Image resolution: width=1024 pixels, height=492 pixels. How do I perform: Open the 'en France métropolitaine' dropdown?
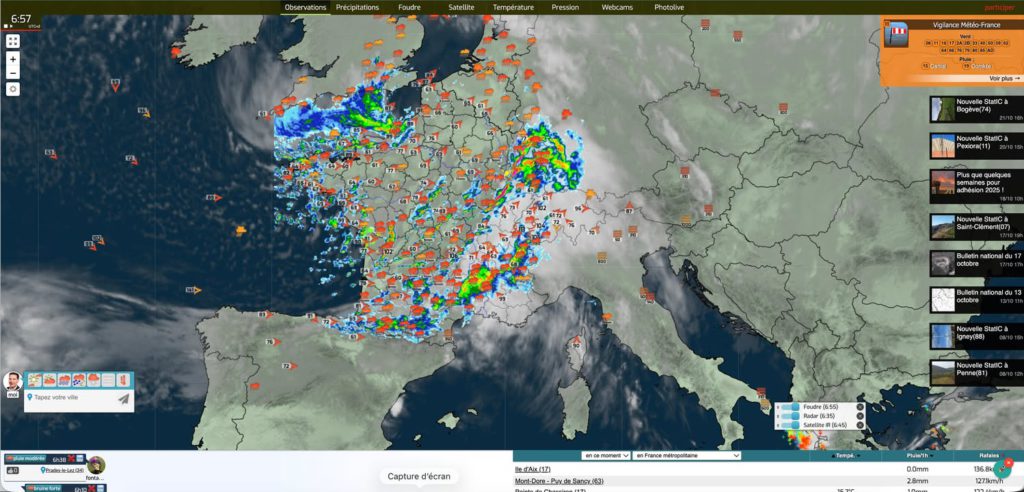point(687,455)
